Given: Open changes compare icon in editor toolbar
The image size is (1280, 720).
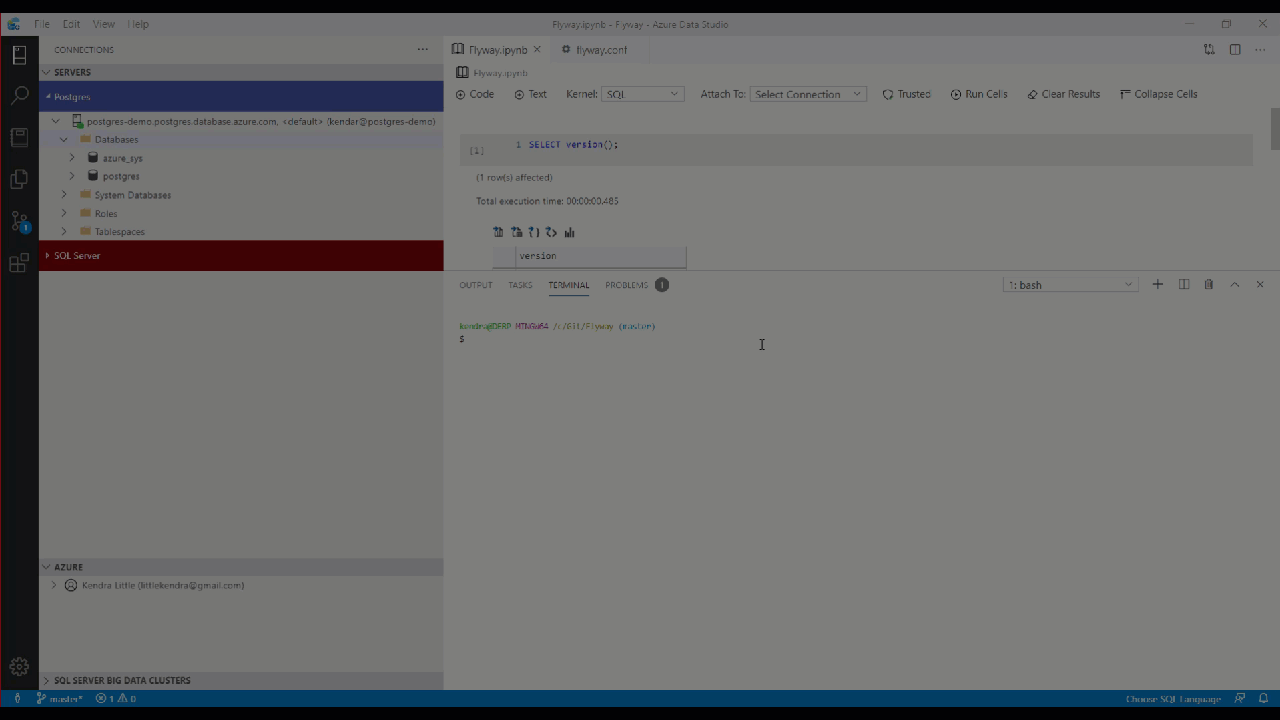Looking at the screenshot, I should click(1209, 49).
